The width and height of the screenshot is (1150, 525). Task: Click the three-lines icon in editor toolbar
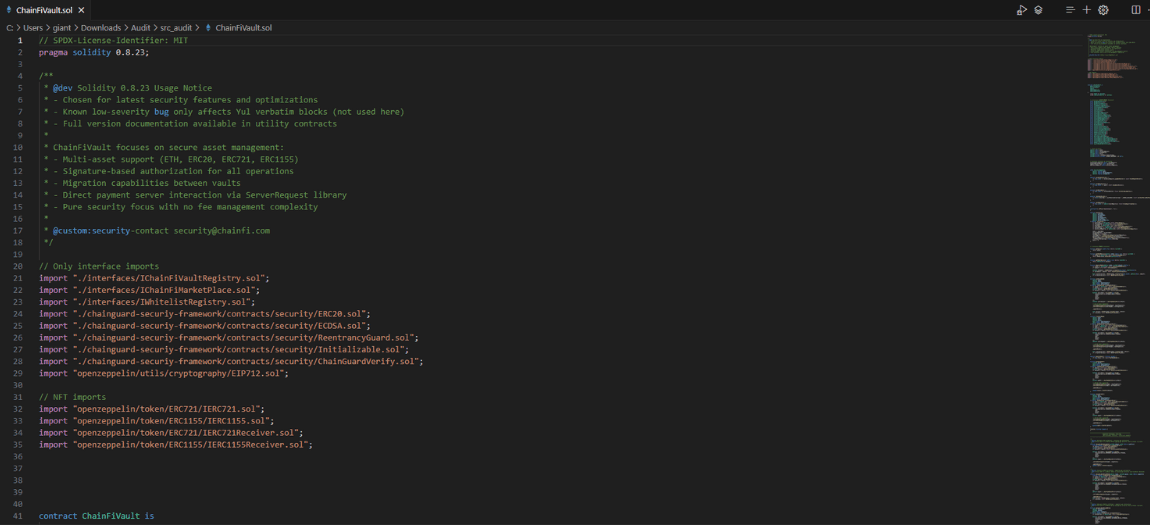coord(1070,10)
